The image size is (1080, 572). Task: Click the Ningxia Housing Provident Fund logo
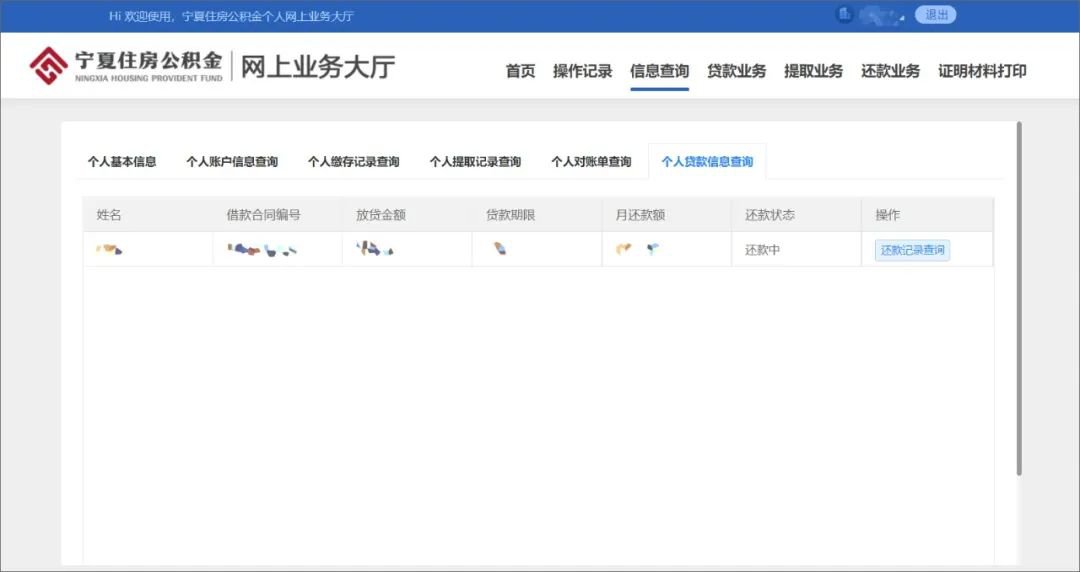pos(48,66)
